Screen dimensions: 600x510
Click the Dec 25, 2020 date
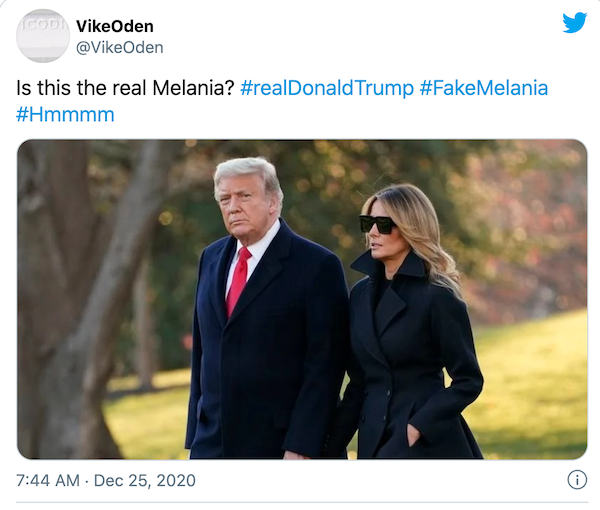(146, 481)
